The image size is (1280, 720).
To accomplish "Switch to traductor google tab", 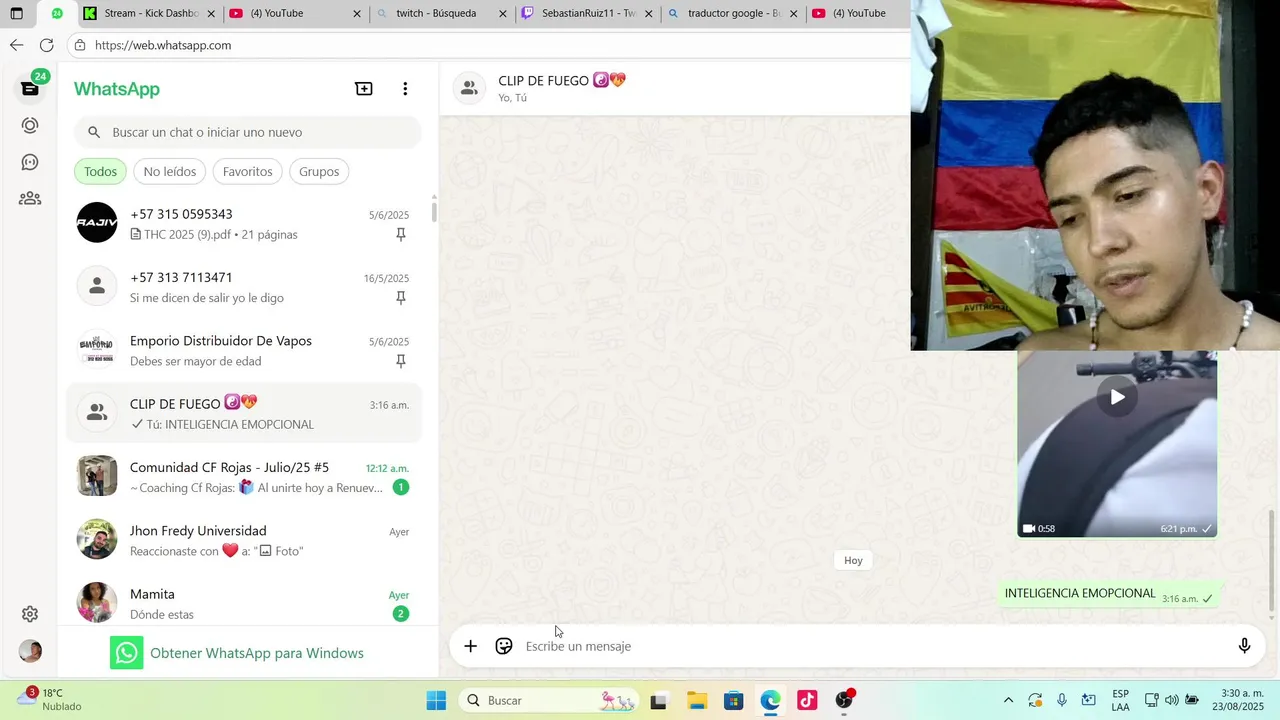I will point(733,14).
